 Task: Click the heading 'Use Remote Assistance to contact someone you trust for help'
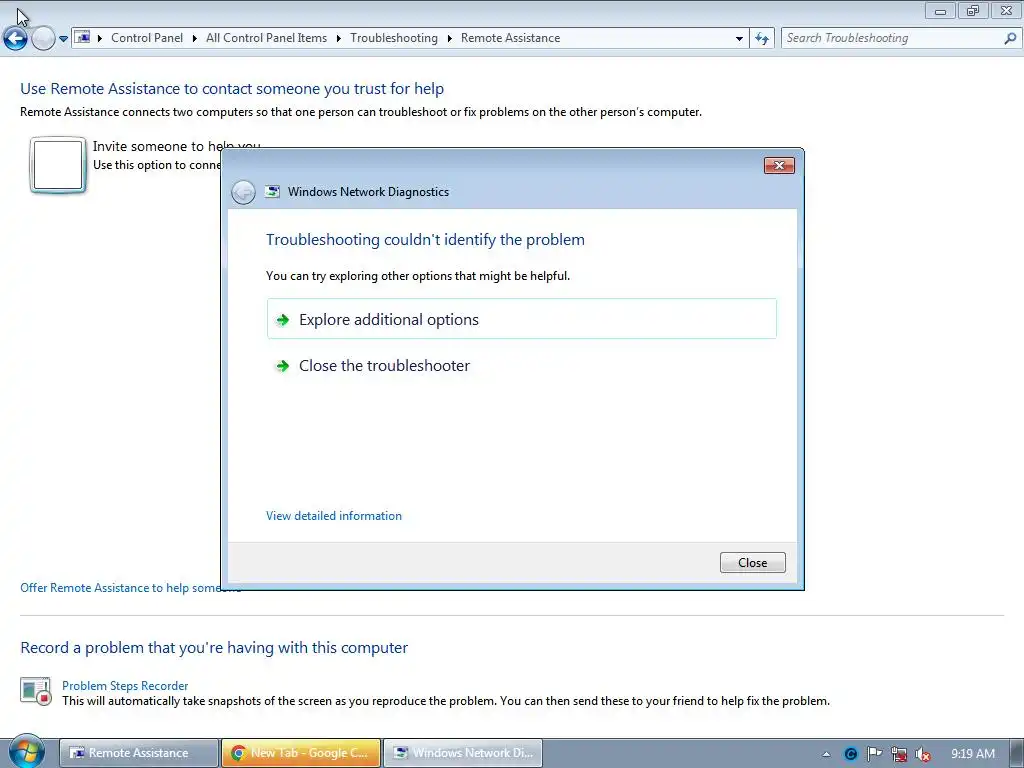pyautogui.click(x=232, y=89)
